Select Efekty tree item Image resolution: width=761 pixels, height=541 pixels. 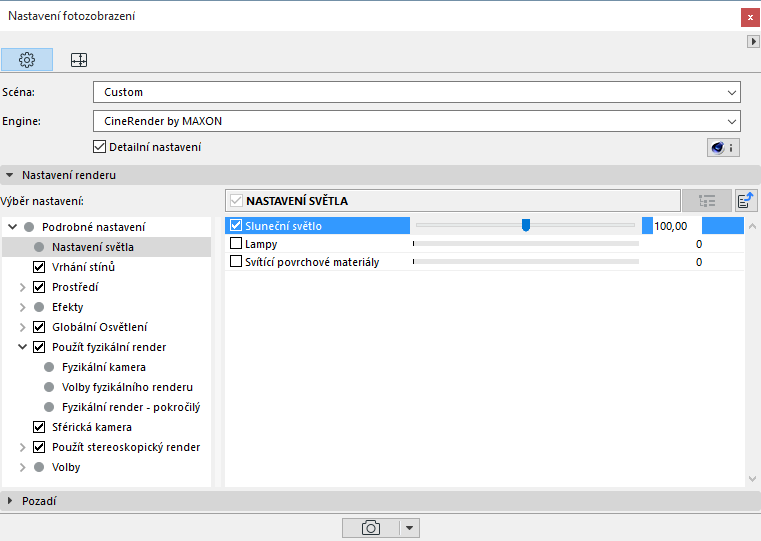(67, 307)
